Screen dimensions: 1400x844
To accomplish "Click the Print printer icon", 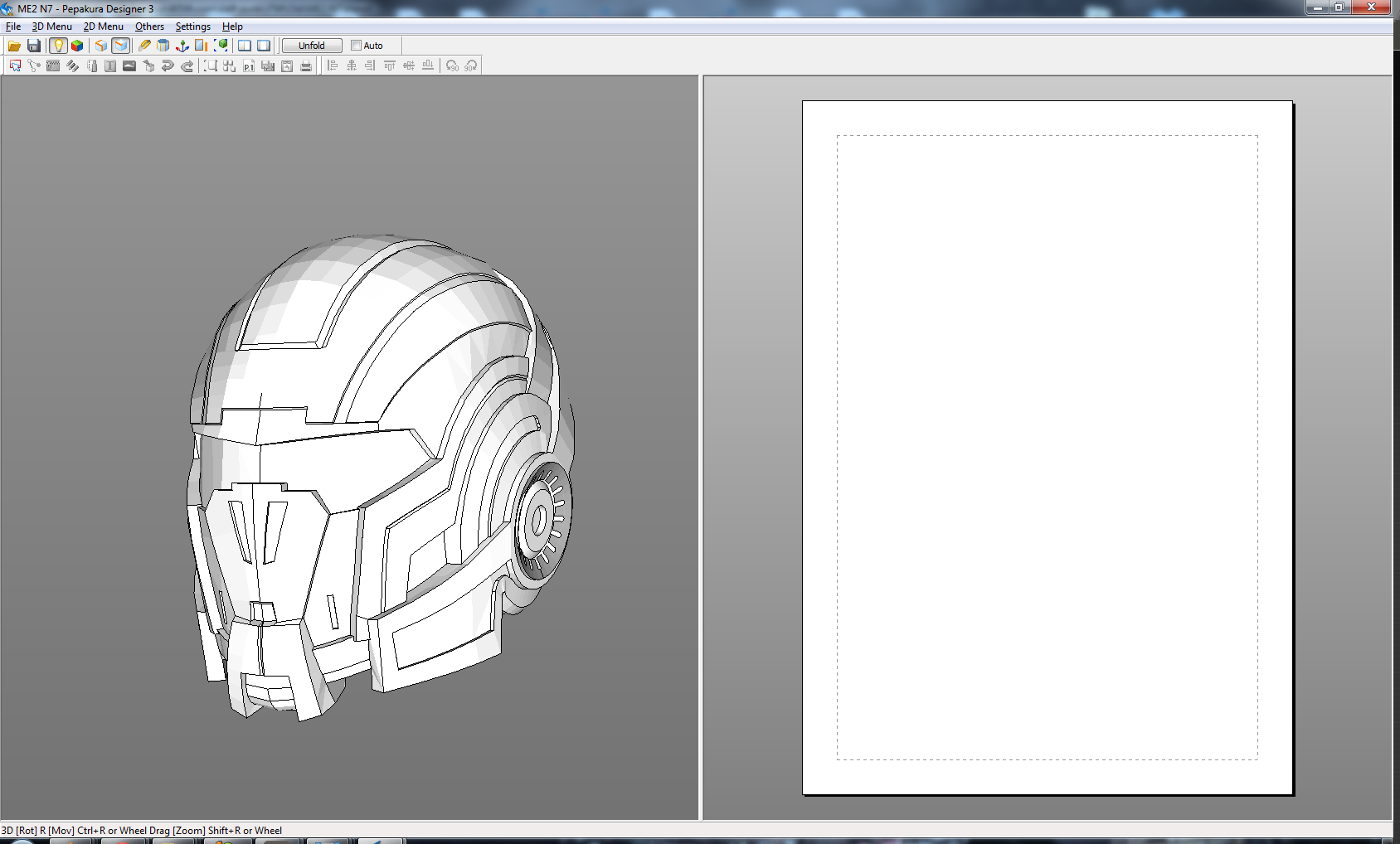I will pos(306,65).
